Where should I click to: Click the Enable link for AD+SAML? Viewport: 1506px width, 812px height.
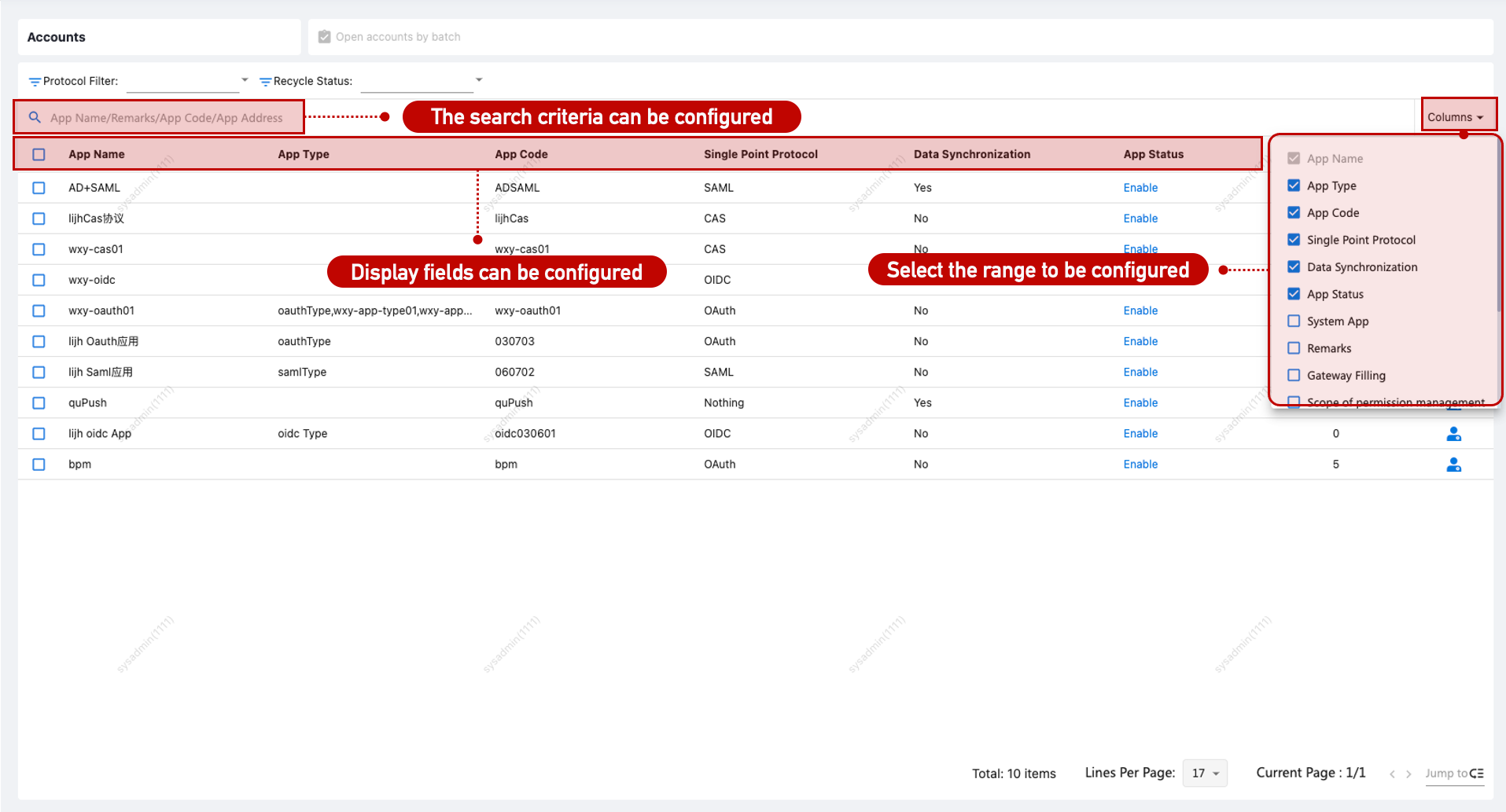pos(1140,187)
